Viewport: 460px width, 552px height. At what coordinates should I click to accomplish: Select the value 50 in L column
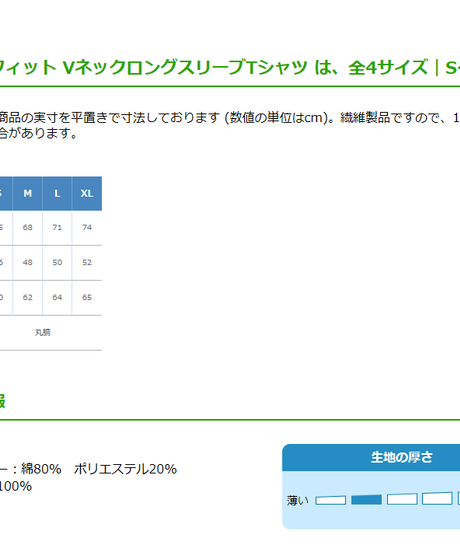(x=57, y=262)
